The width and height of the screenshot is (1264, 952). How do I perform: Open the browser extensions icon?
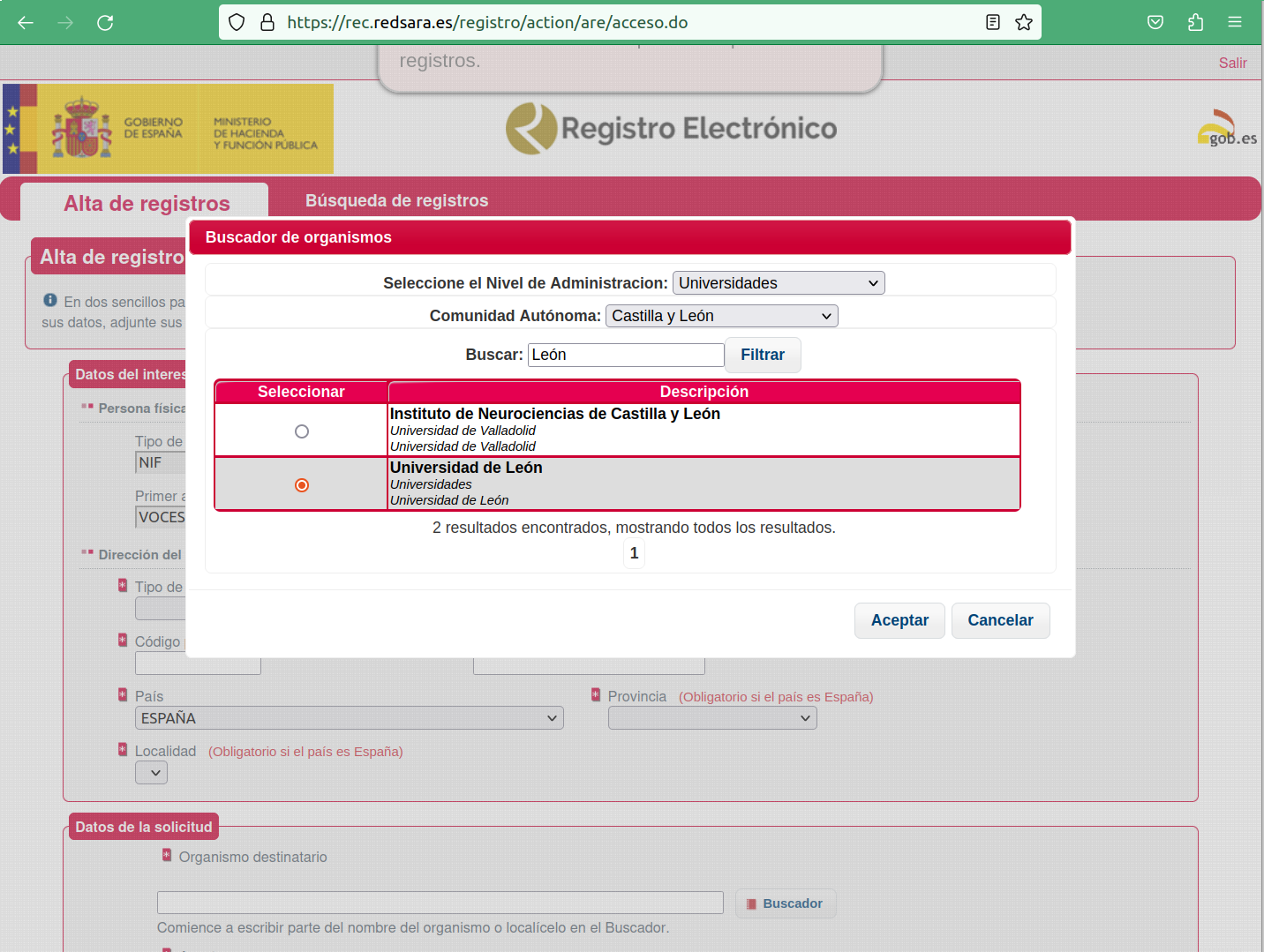[1195, 22]
